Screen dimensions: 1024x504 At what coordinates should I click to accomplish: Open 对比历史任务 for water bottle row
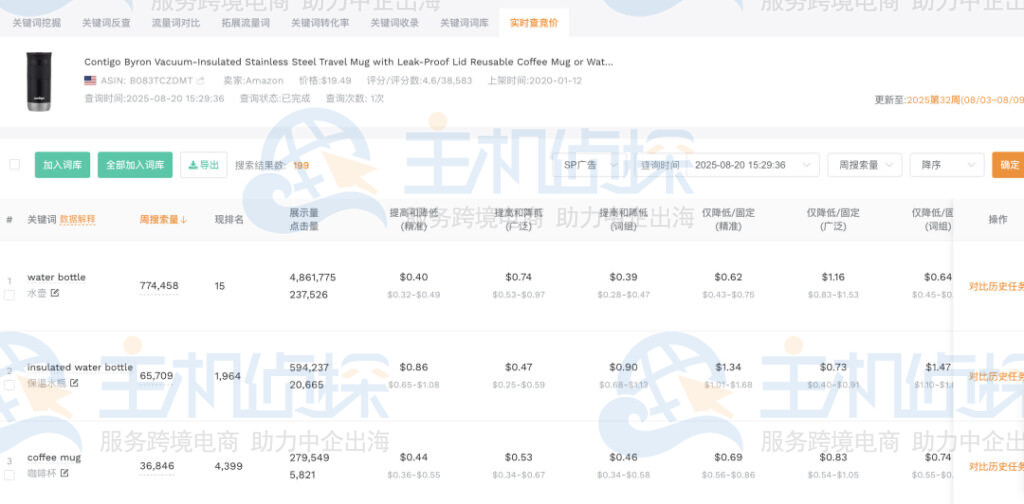click(x=996, y=287)
